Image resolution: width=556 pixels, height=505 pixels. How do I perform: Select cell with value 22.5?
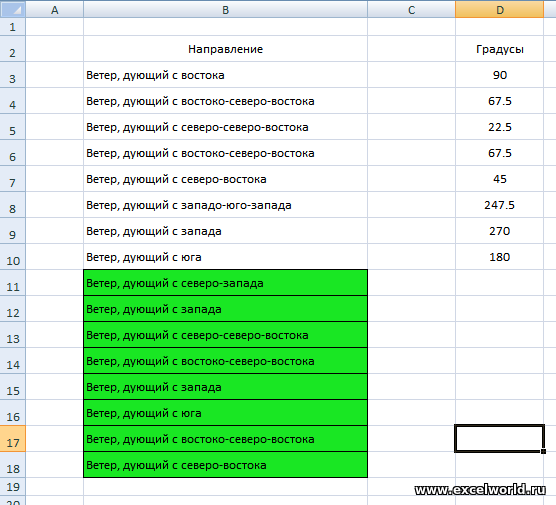[499, 127]
